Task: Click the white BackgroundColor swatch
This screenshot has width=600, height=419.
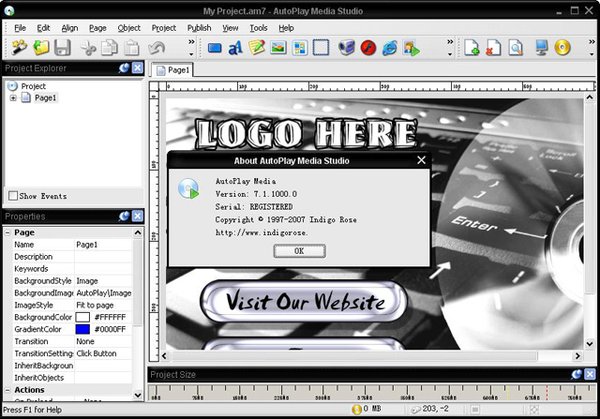Action: coord(82,317)
